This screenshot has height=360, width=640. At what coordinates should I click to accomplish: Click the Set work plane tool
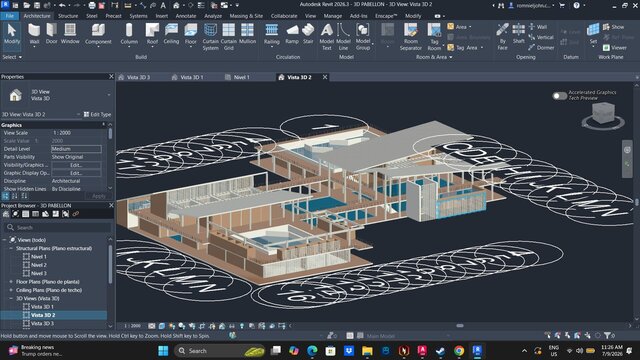(593, 34)
